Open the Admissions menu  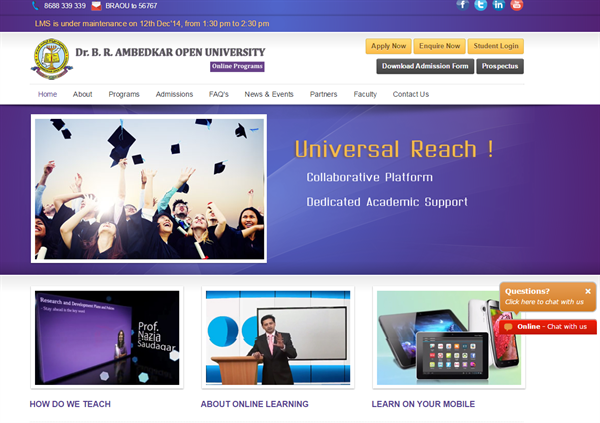click(174, 94)
